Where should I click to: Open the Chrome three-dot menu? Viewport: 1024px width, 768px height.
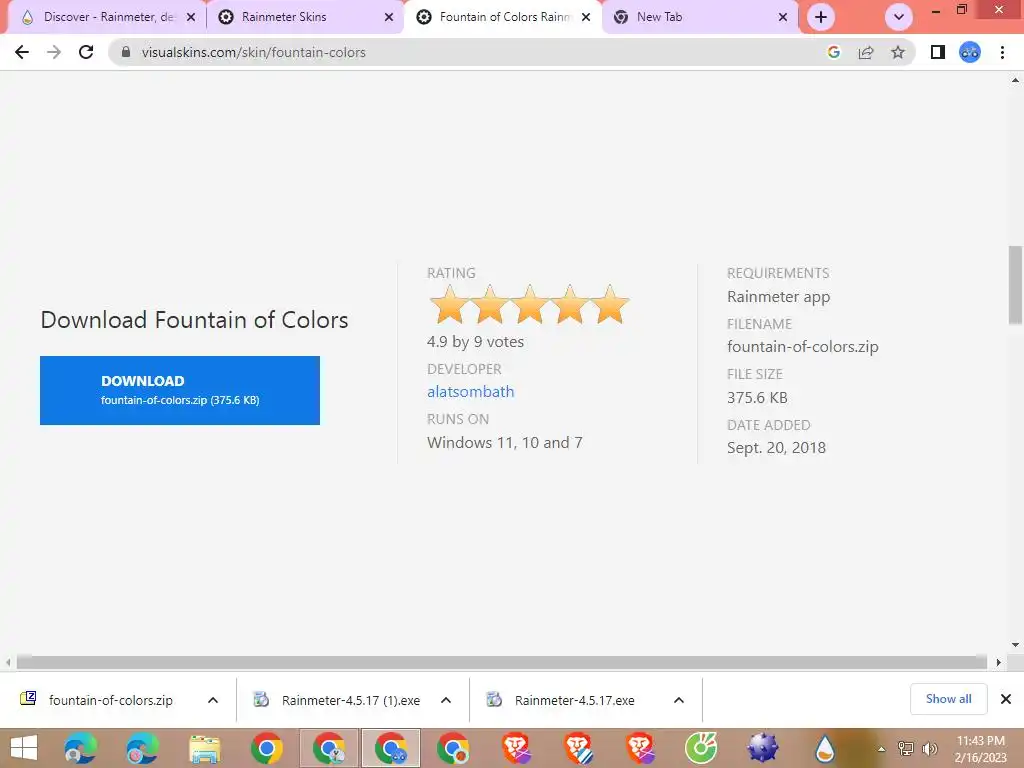tap(1002, 52)
